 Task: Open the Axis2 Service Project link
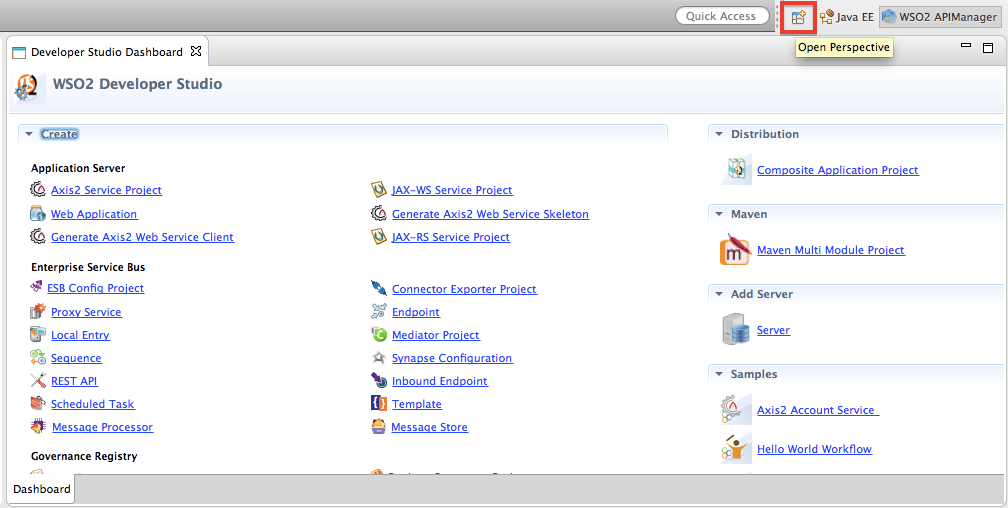click(107, 190)
